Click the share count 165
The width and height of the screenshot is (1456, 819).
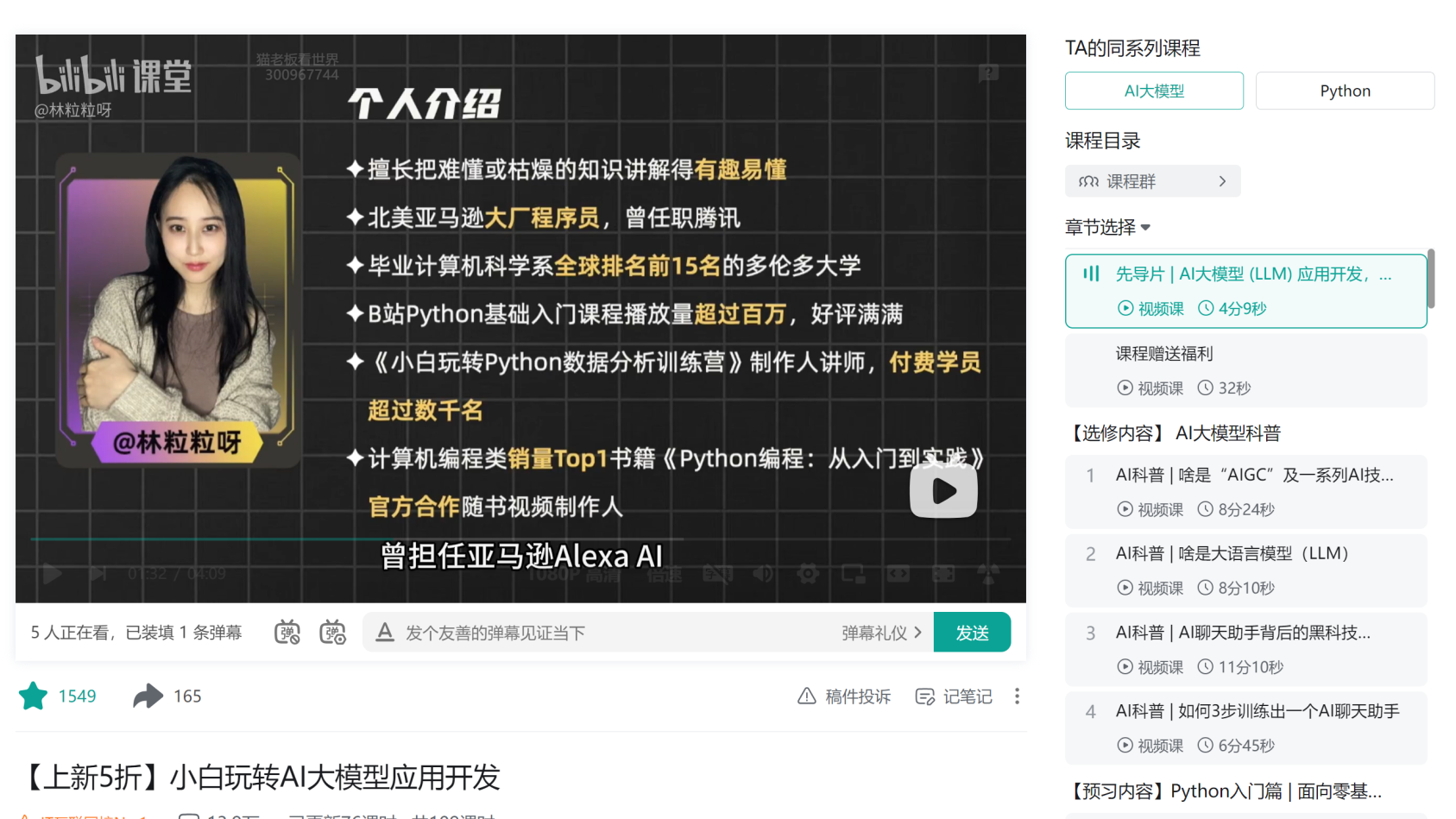pos(187,696)
